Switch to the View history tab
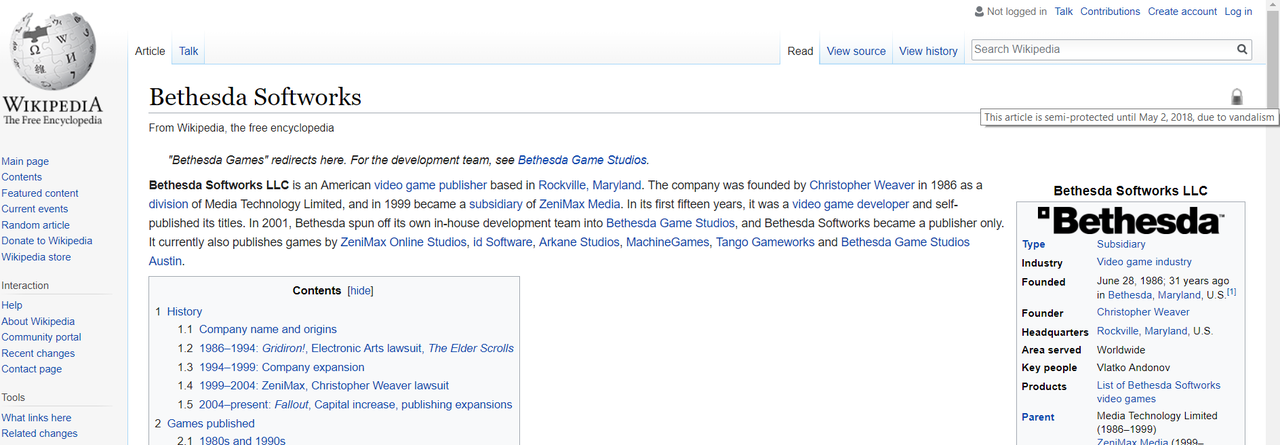 (927, 51)
